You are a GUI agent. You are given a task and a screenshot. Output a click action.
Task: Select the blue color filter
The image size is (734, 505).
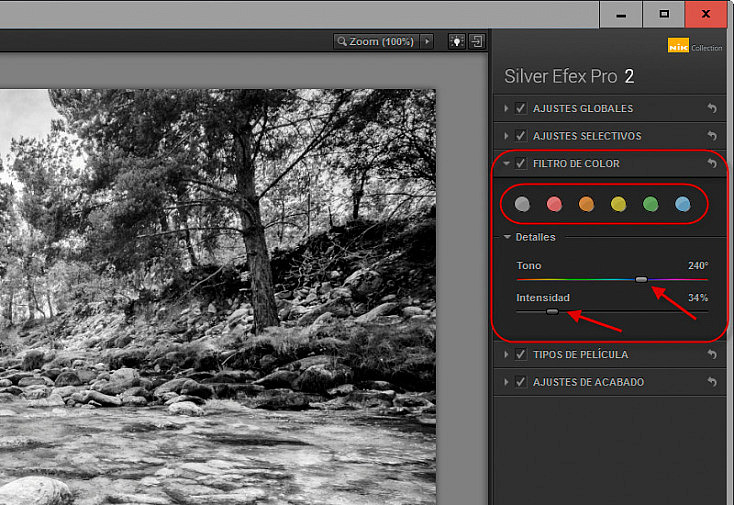tap(683, 204)
